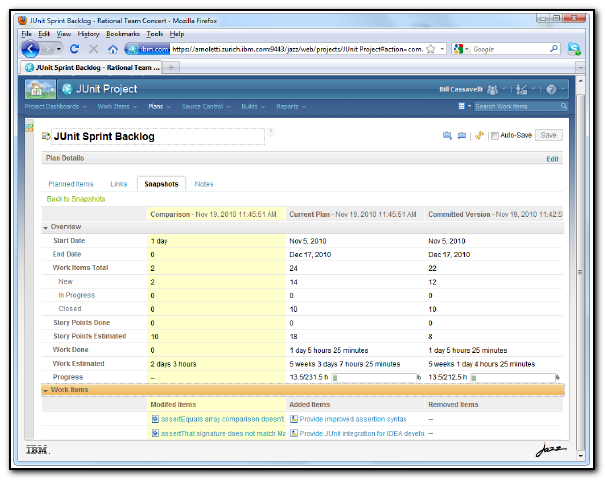Screen dimensions: 605x480
Task: Click the browser address URL field
Action: (x=297, y=49)
